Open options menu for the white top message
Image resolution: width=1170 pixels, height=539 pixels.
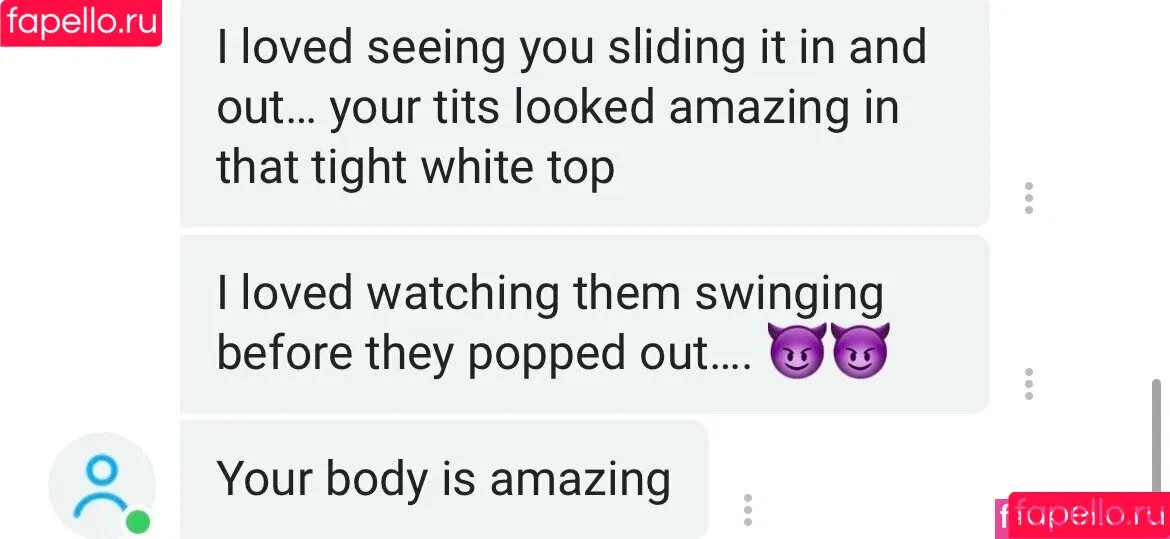1028,198
